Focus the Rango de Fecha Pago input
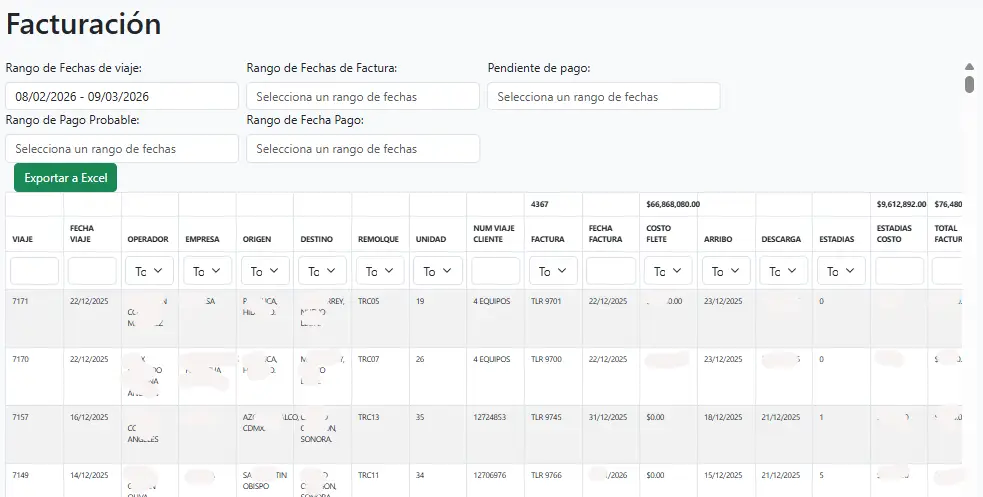 coord(363,149)
